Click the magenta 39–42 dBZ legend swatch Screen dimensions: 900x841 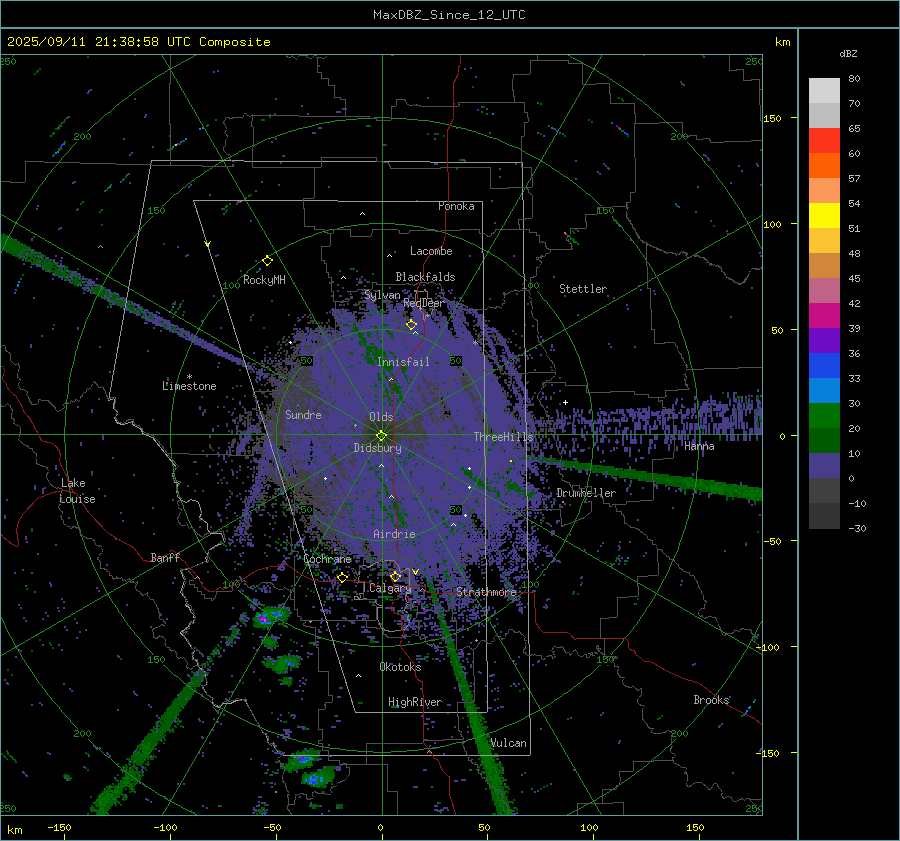point(824,316)
